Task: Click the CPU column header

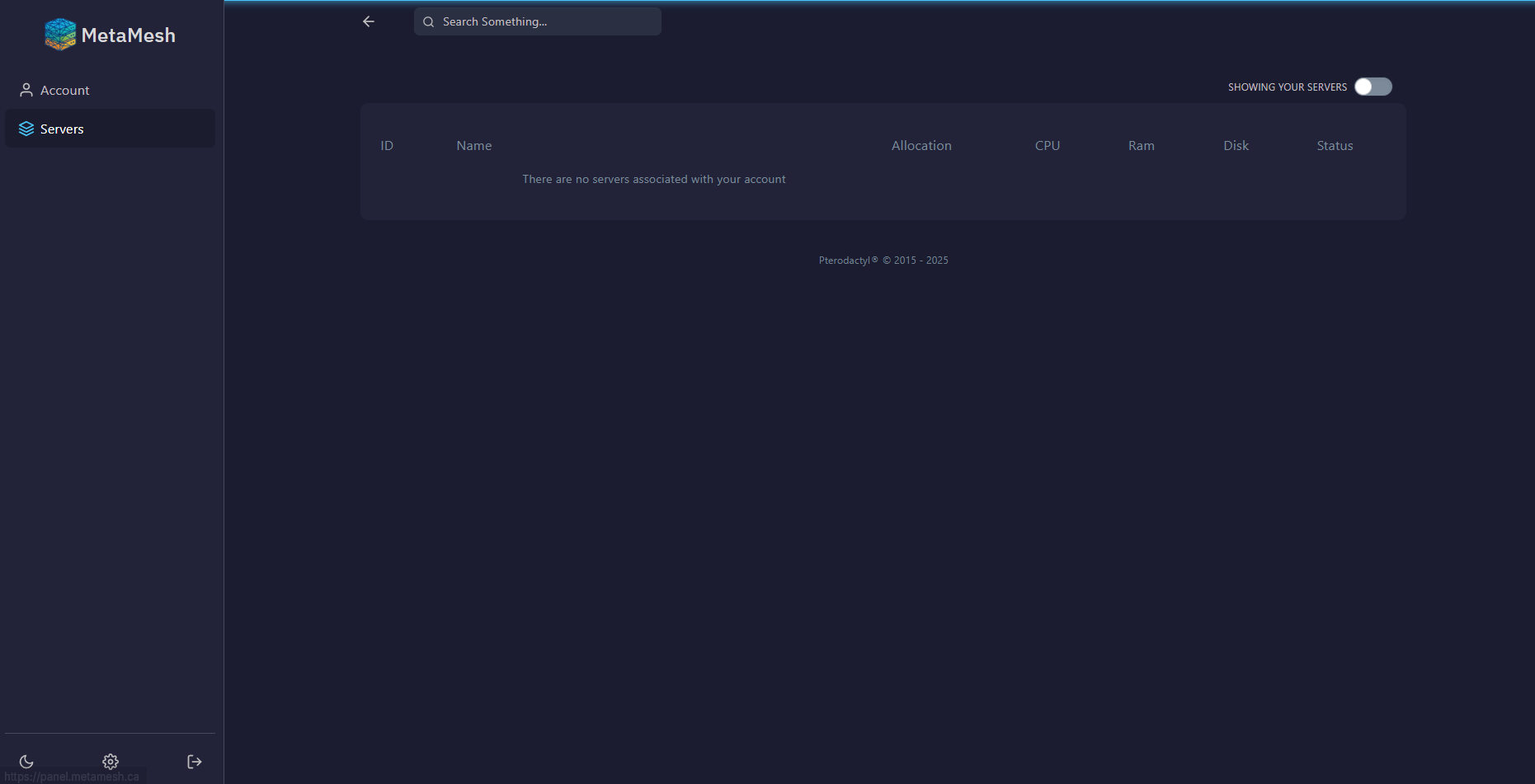Action: click(x=1048, y=146)
